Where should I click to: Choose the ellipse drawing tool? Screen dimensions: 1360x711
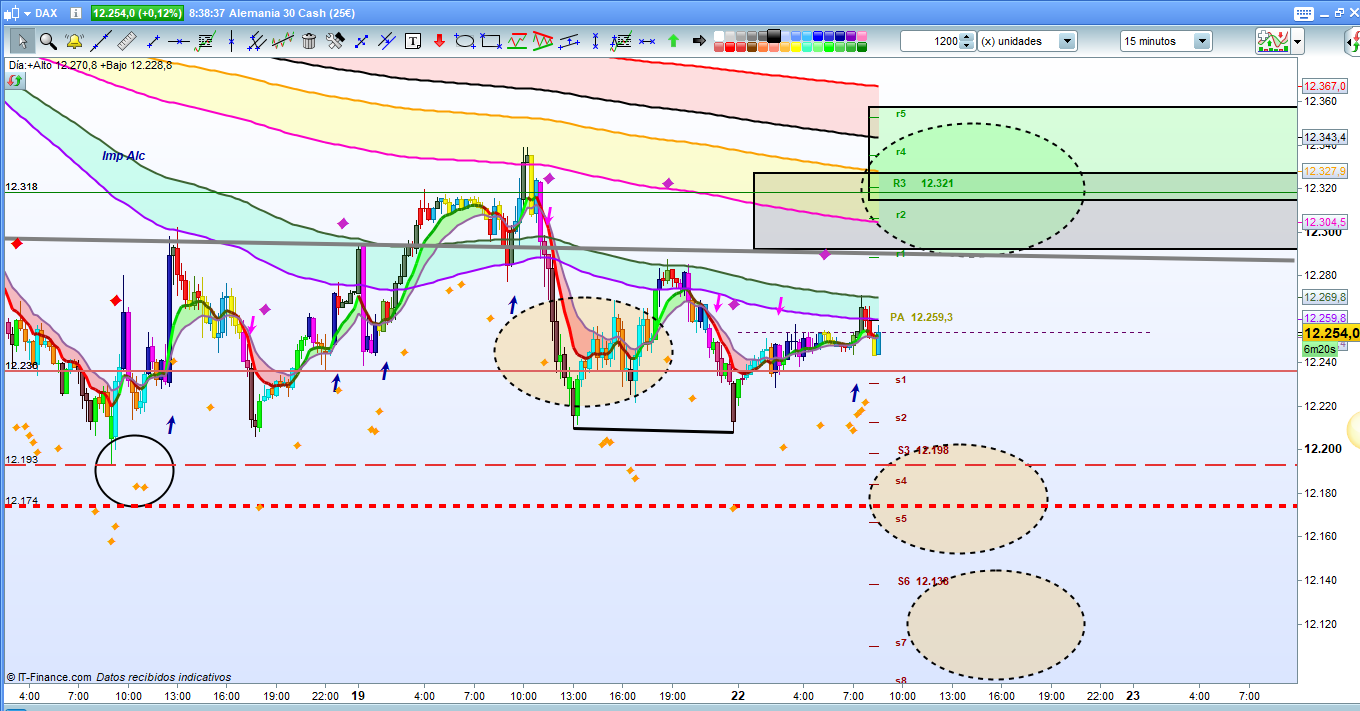pyautogui.click(x=464, y=41)
